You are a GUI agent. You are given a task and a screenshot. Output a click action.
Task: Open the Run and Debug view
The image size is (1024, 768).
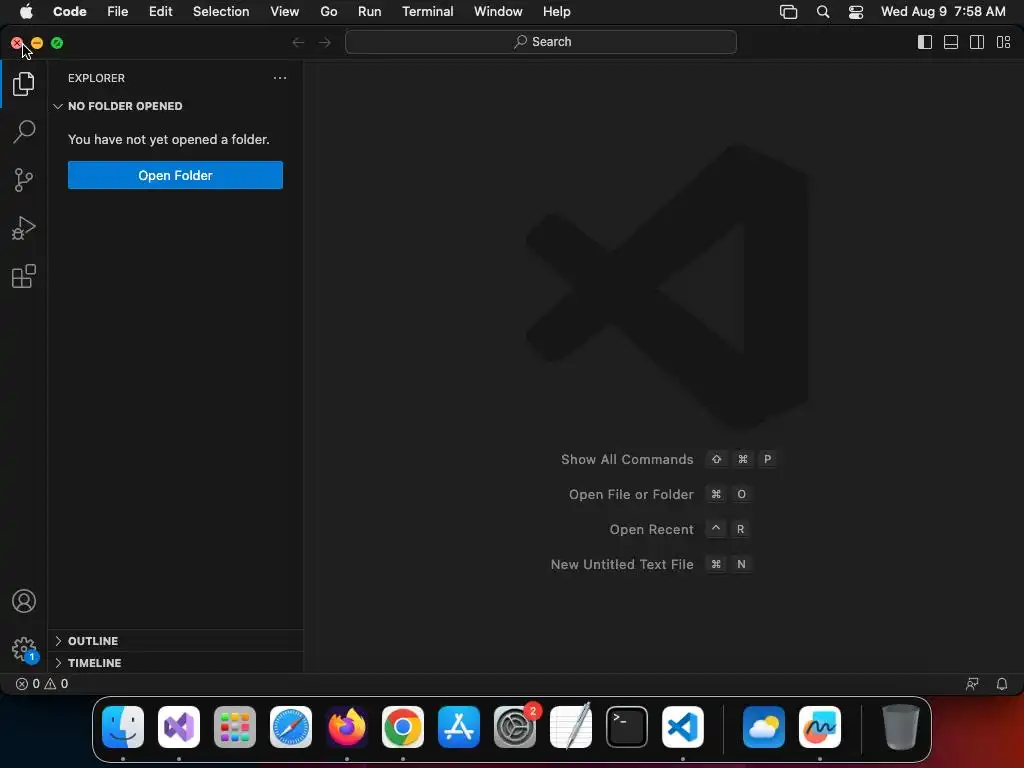pos(24,228)
